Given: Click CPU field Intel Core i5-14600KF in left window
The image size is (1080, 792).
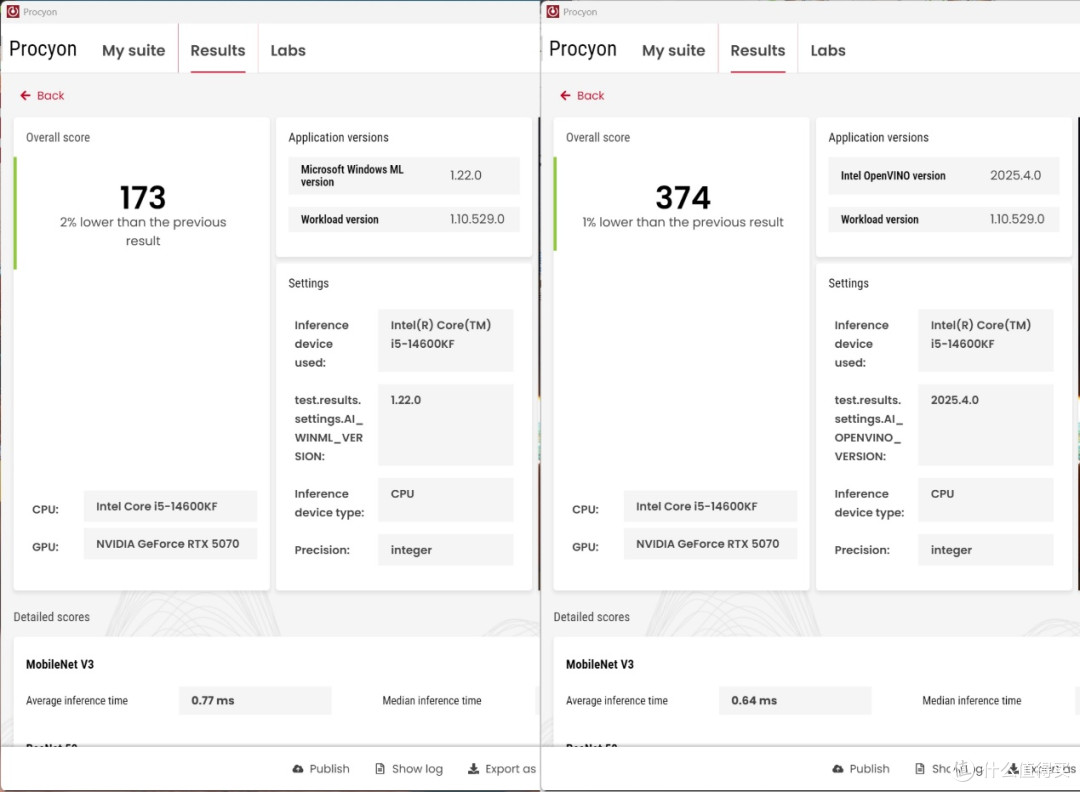Looking at the screenshot, I should 170,506.
